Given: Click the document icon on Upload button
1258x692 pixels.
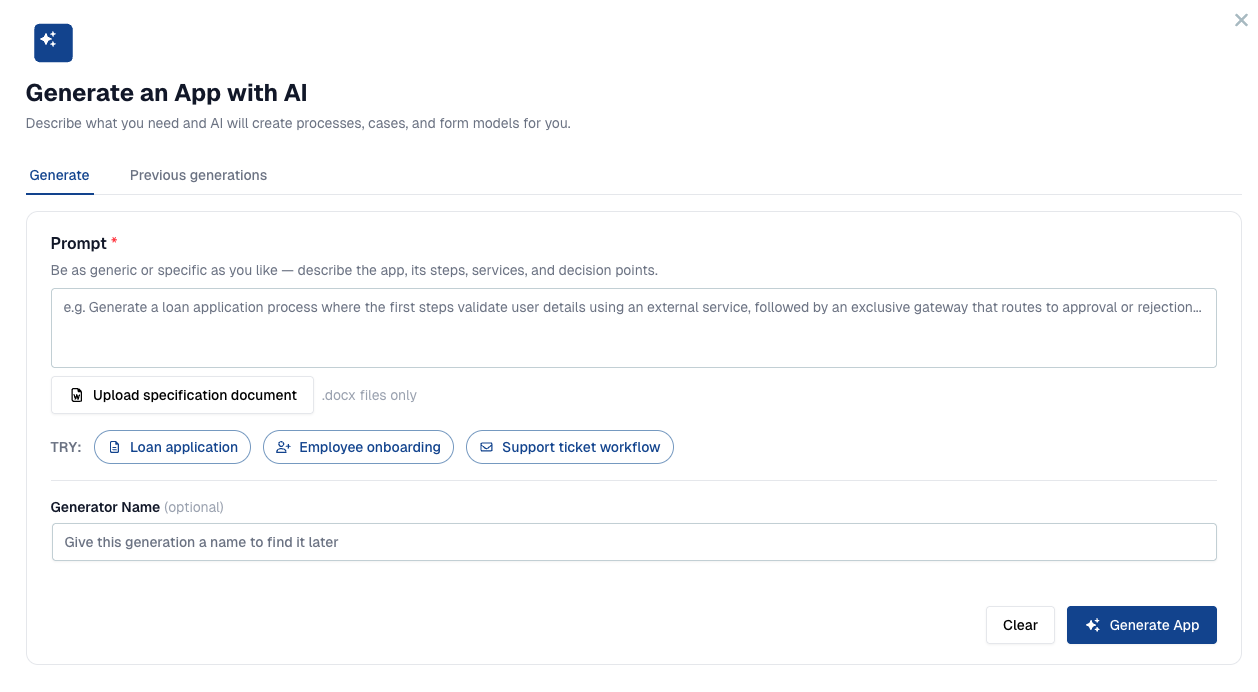Looking at the screenshot, I should click(77, 395).
